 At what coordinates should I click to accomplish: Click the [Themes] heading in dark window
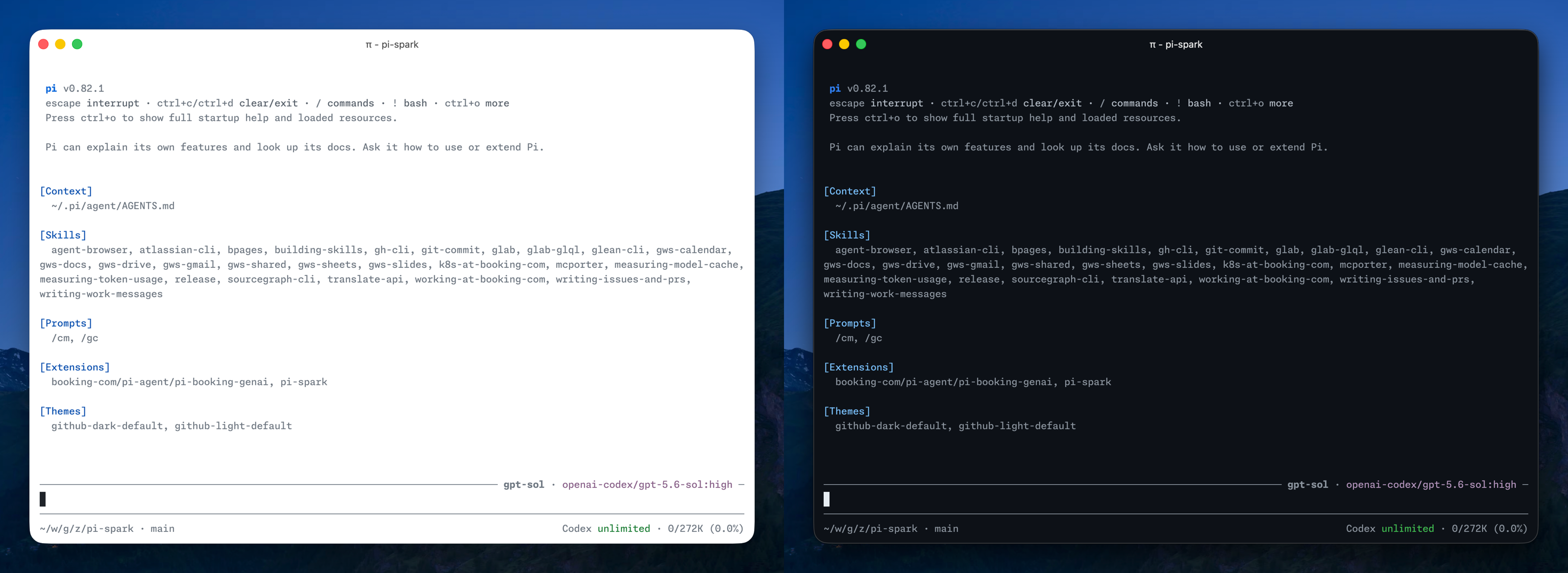point(847,411)
